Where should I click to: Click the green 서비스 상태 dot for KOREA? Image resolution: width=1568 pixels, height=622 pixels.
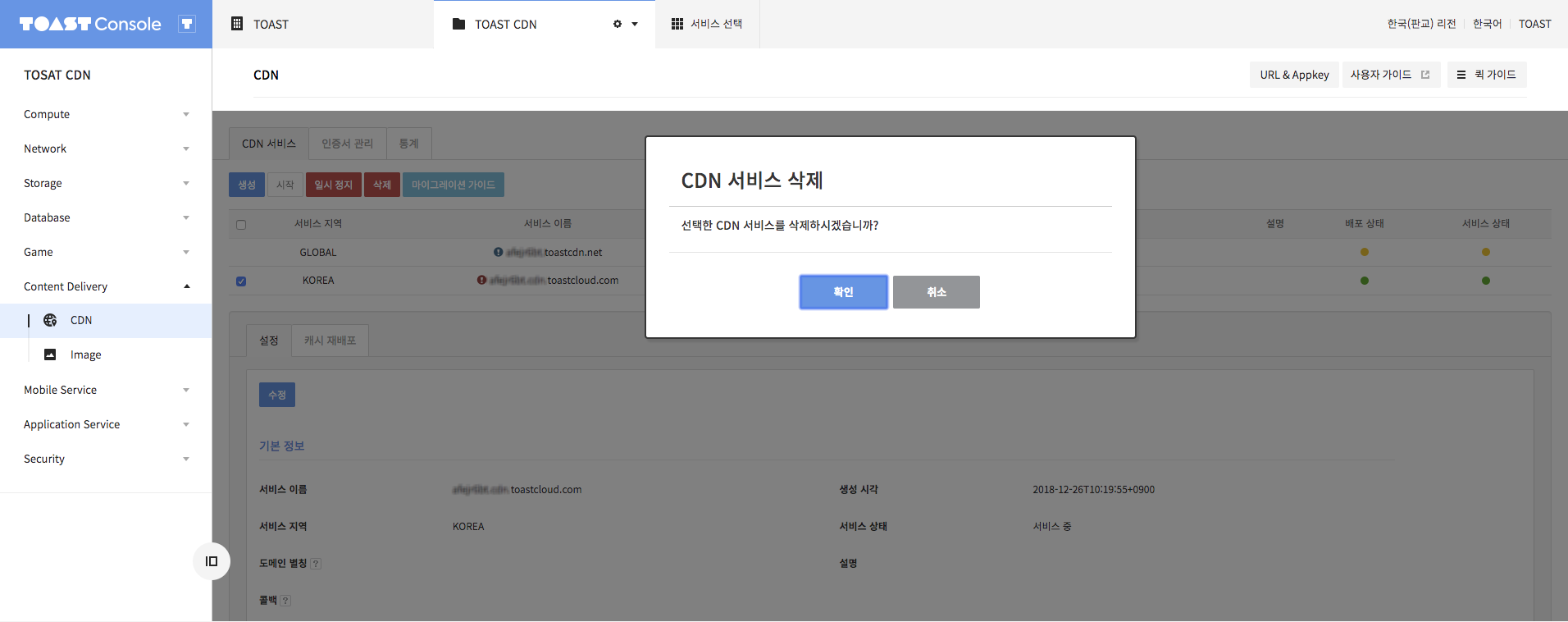point(1486,281)
